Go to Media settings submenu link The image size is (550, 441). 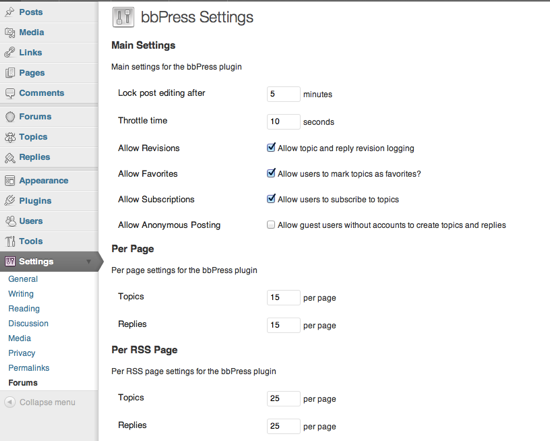tap(20, 338)
